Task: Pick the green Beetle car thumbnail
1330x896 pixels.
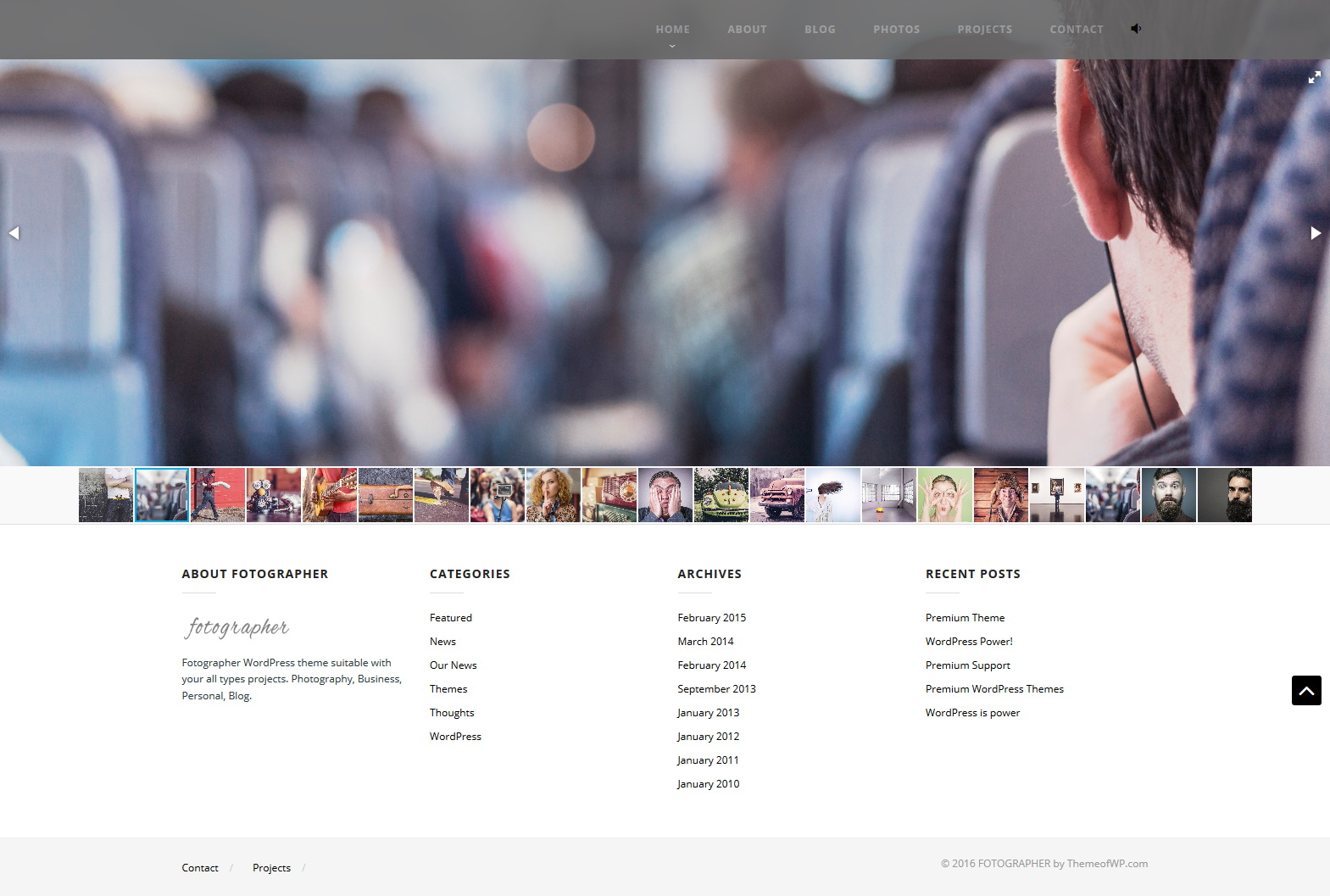Action: pyautogui.click(x=721, y=495)
